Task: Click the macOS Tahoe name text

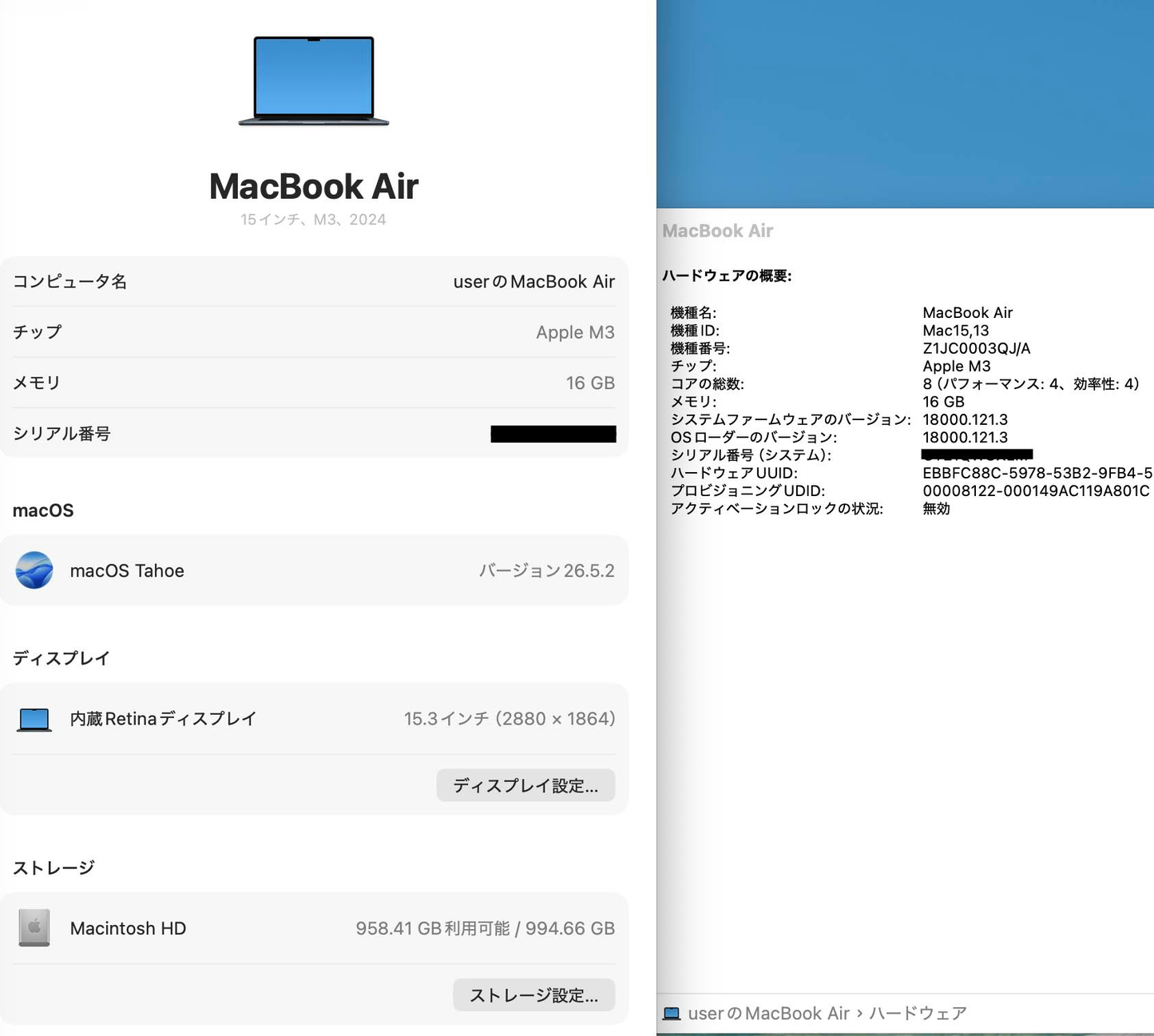Action: (x=127, y=571)
